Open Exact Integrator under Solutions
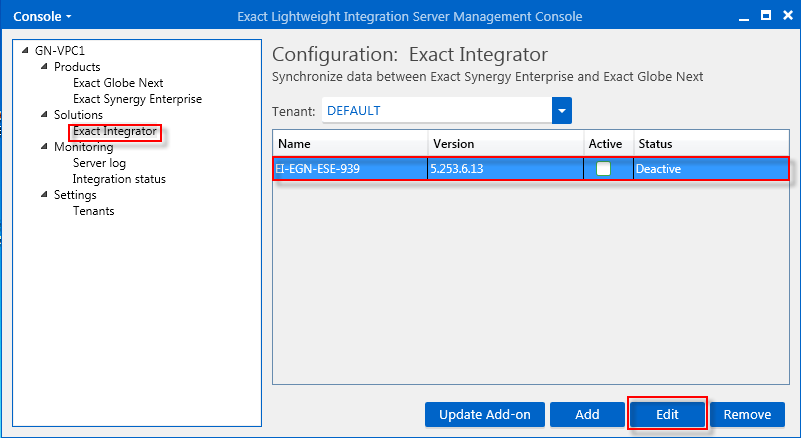The height and width of the screenshot is (438, 801). pos(115,131)
